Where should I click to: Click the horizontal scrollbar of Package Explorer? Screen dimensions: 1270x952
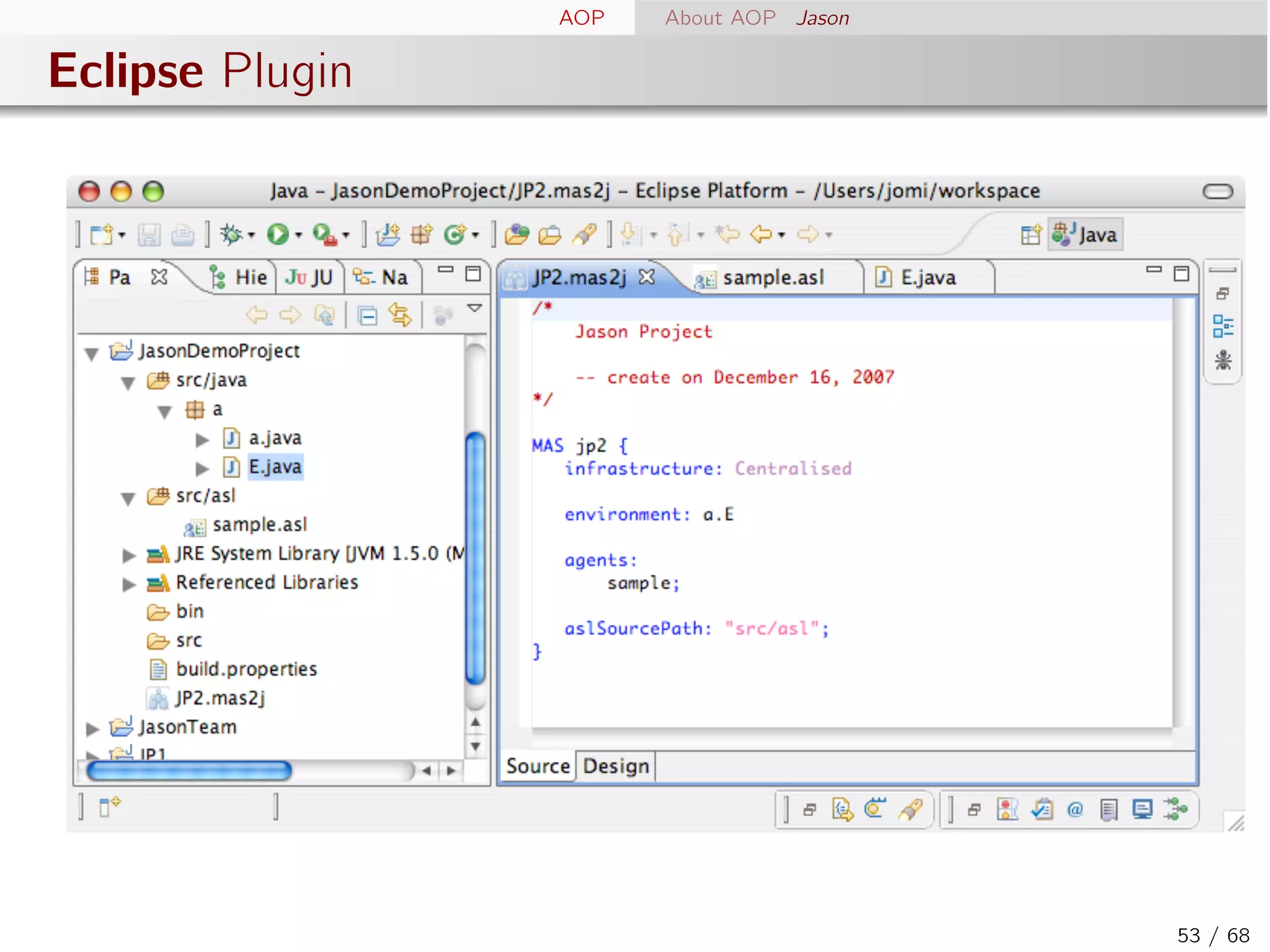(x=189, y=771)
